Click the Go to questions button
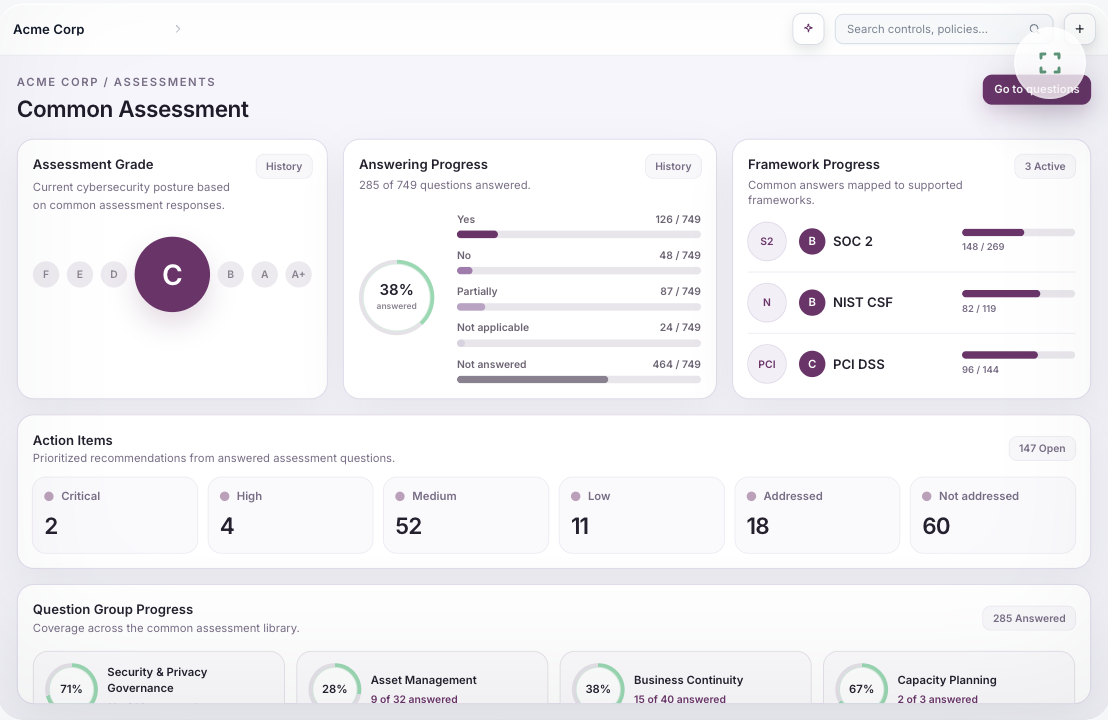 click(x=1037, y=89)
